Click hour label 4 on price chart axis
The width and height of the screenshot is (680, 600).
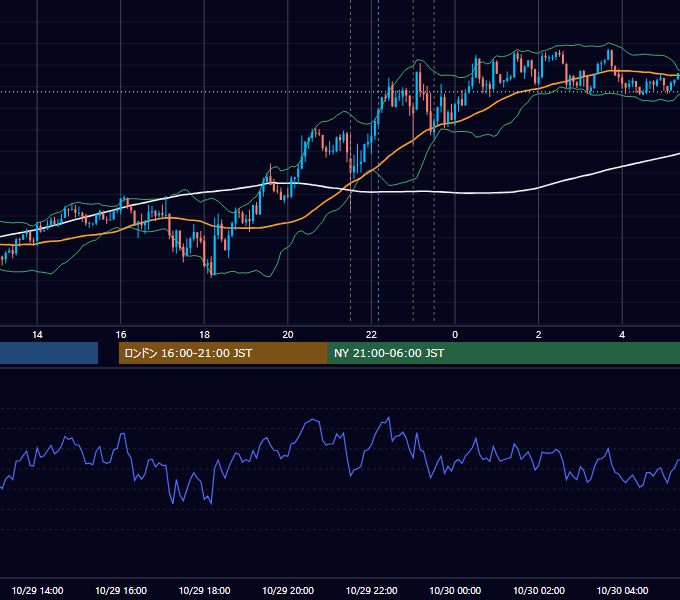[622, 334]
